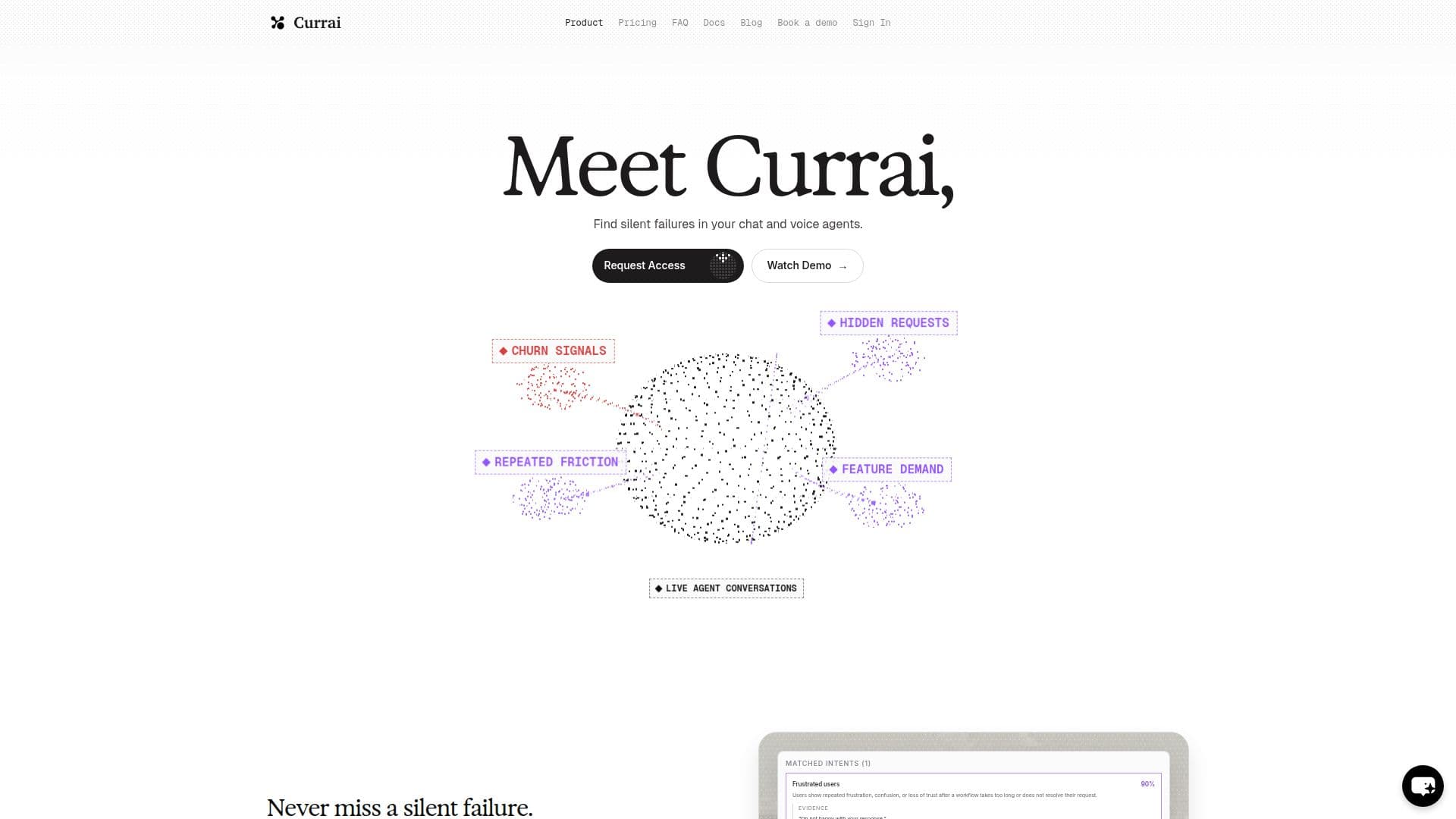Select the Repeated Friction label
The width and height of the screenshot is (1456, 819).
pyautogui.click(x=550, y=462)
